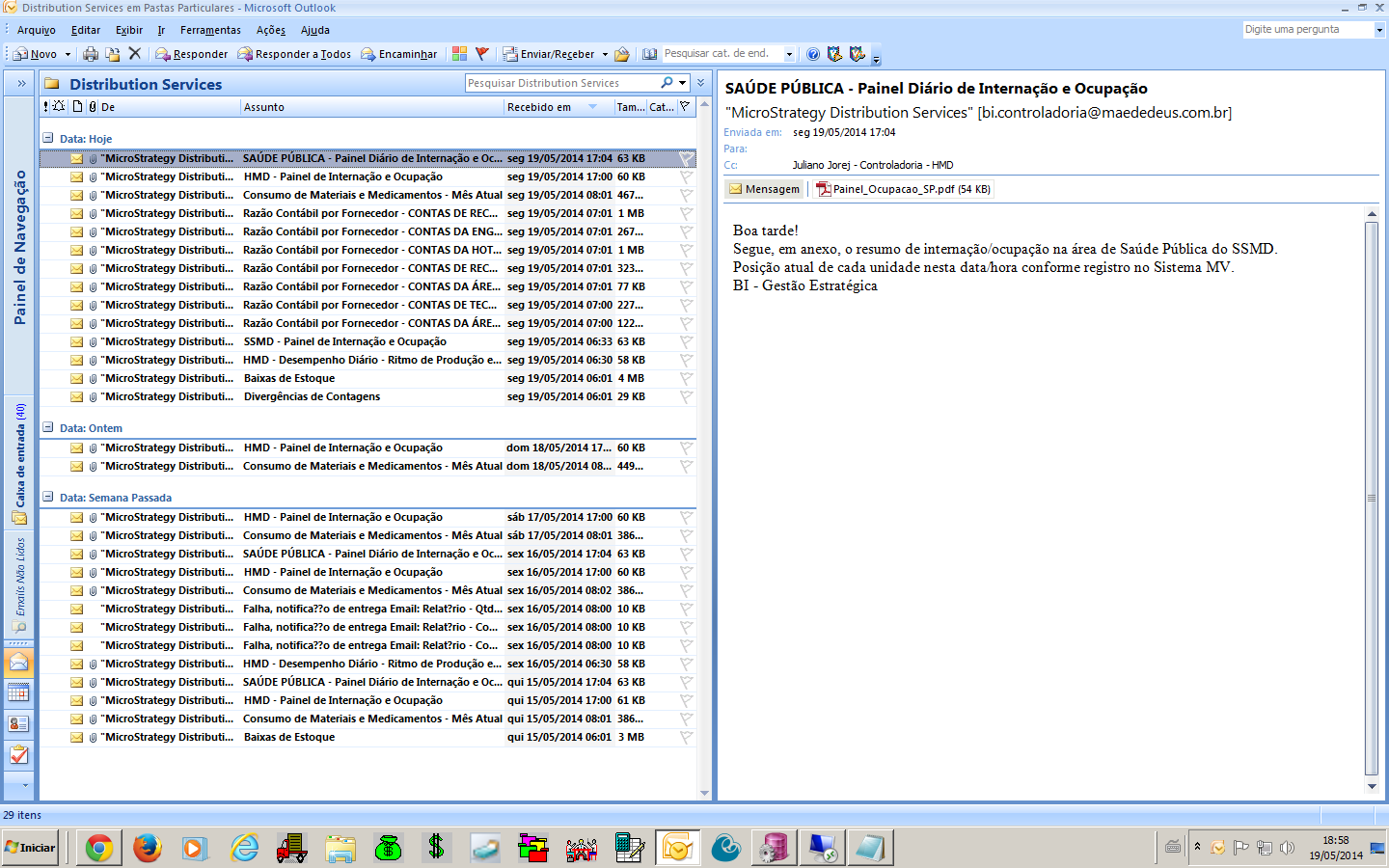Sort by Importance column header icon
The height and width of the screenshot is (868, 1389).
pyautogui.click(x=45, y=106)
